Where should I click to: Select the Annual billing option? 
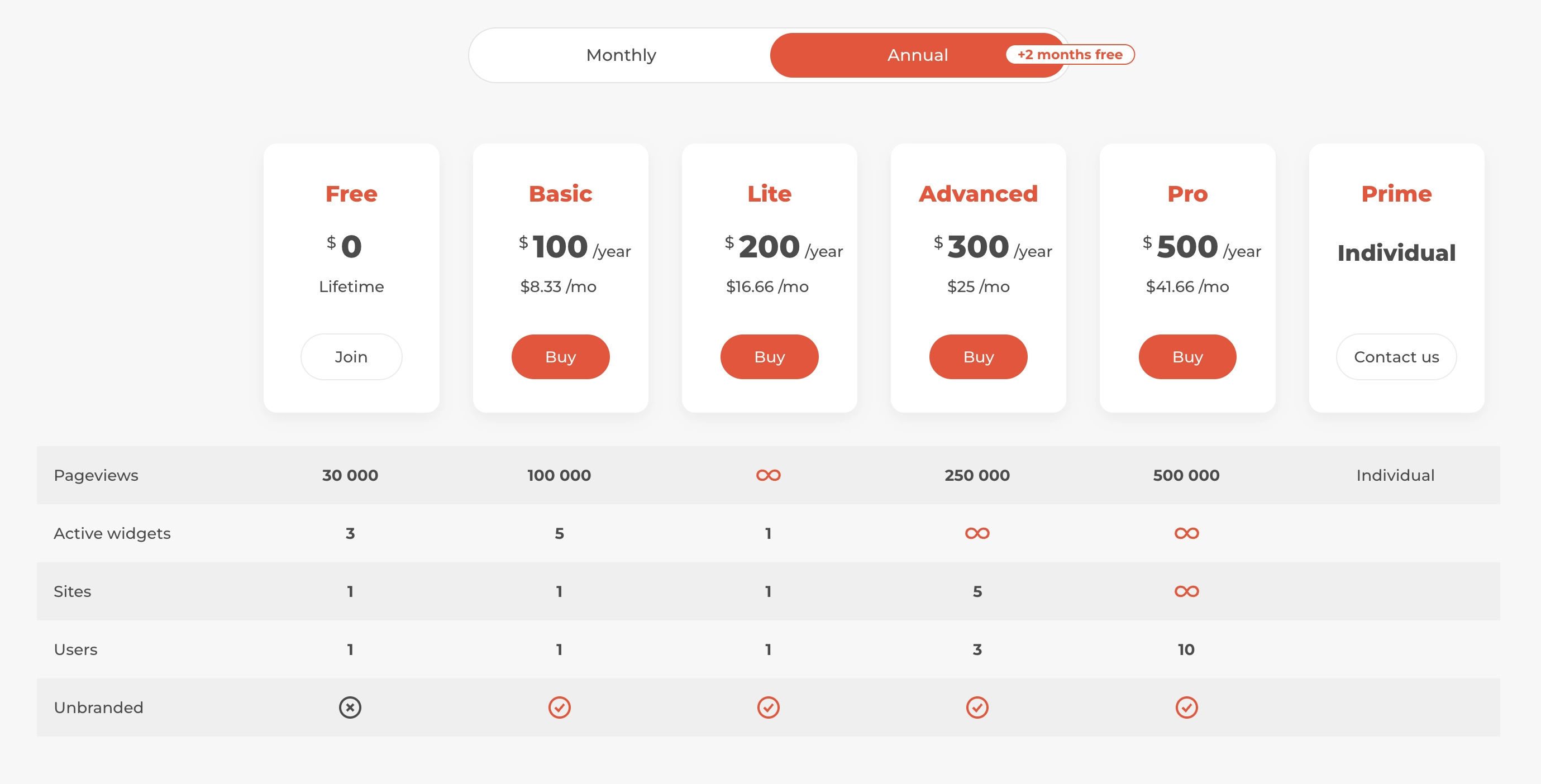pos(917,55)
